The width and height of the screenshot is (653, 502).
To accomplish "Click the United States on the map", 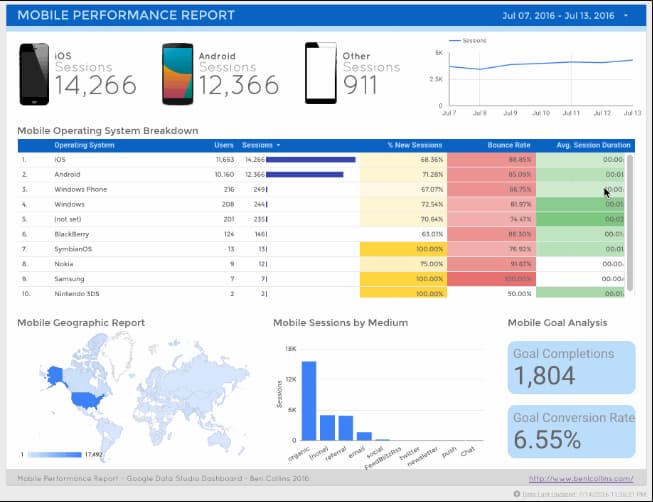I will point(84,400).
